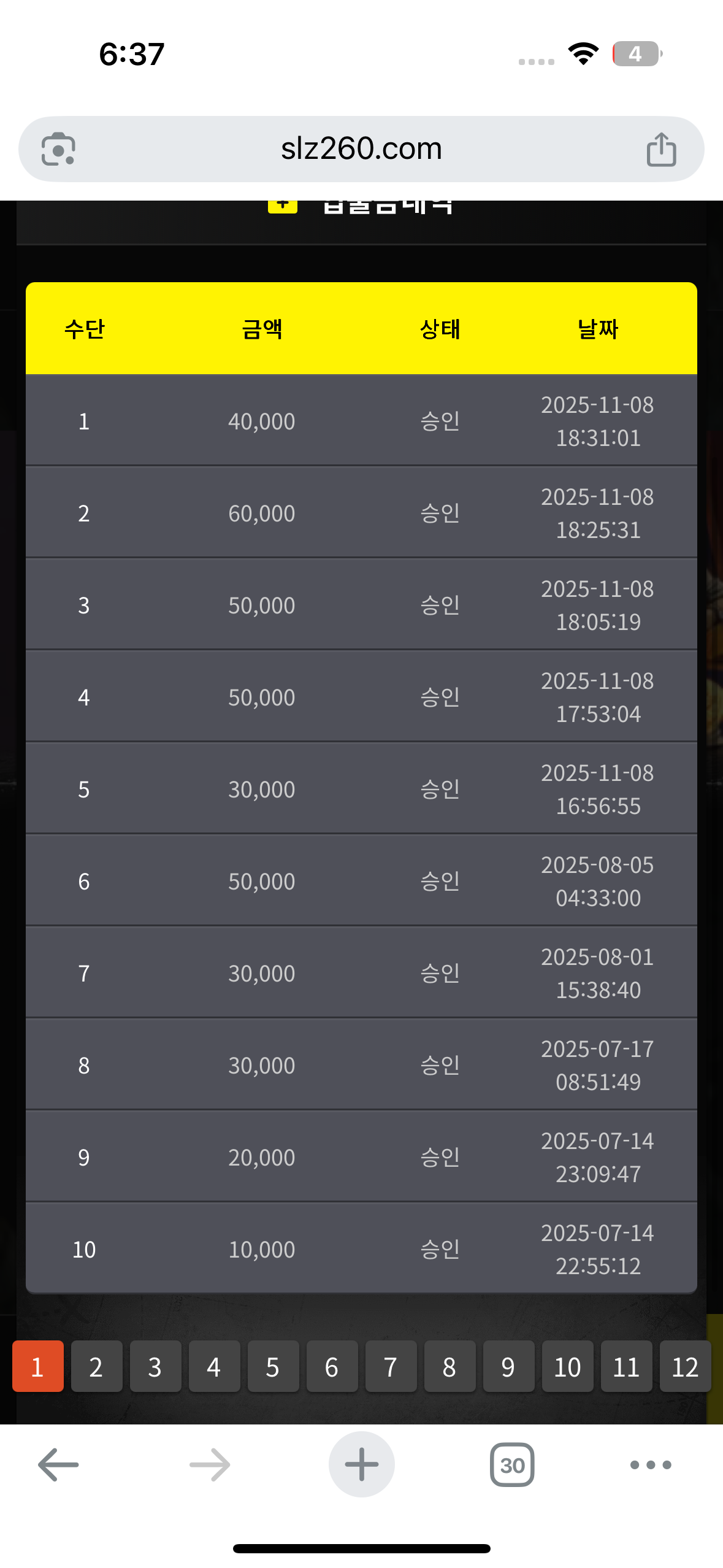Open the tab switcher showing 30 tabs
This screenshot has height=1568, width=723.
[512, 1465]
